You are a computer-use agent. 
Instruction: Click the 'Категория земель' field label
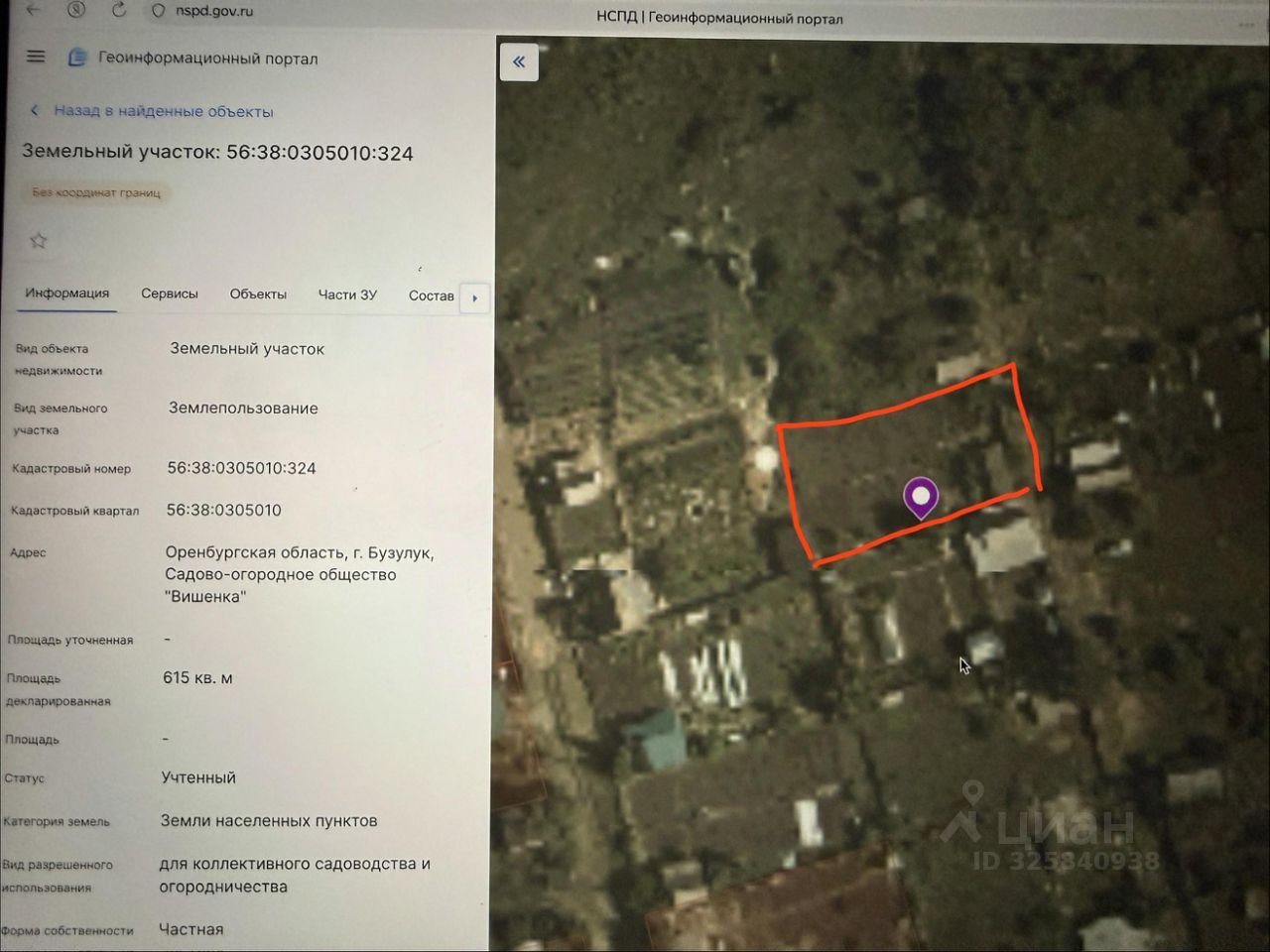coord(58,821)
